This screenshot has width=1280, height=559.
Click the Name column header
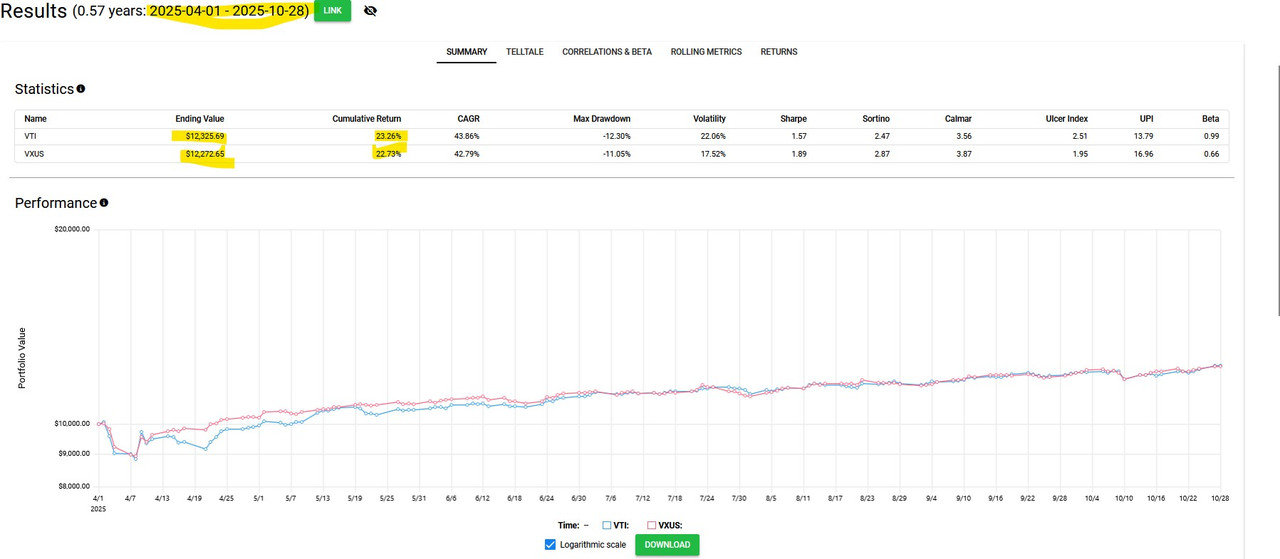pyautogui.click(x=36, y=119)
